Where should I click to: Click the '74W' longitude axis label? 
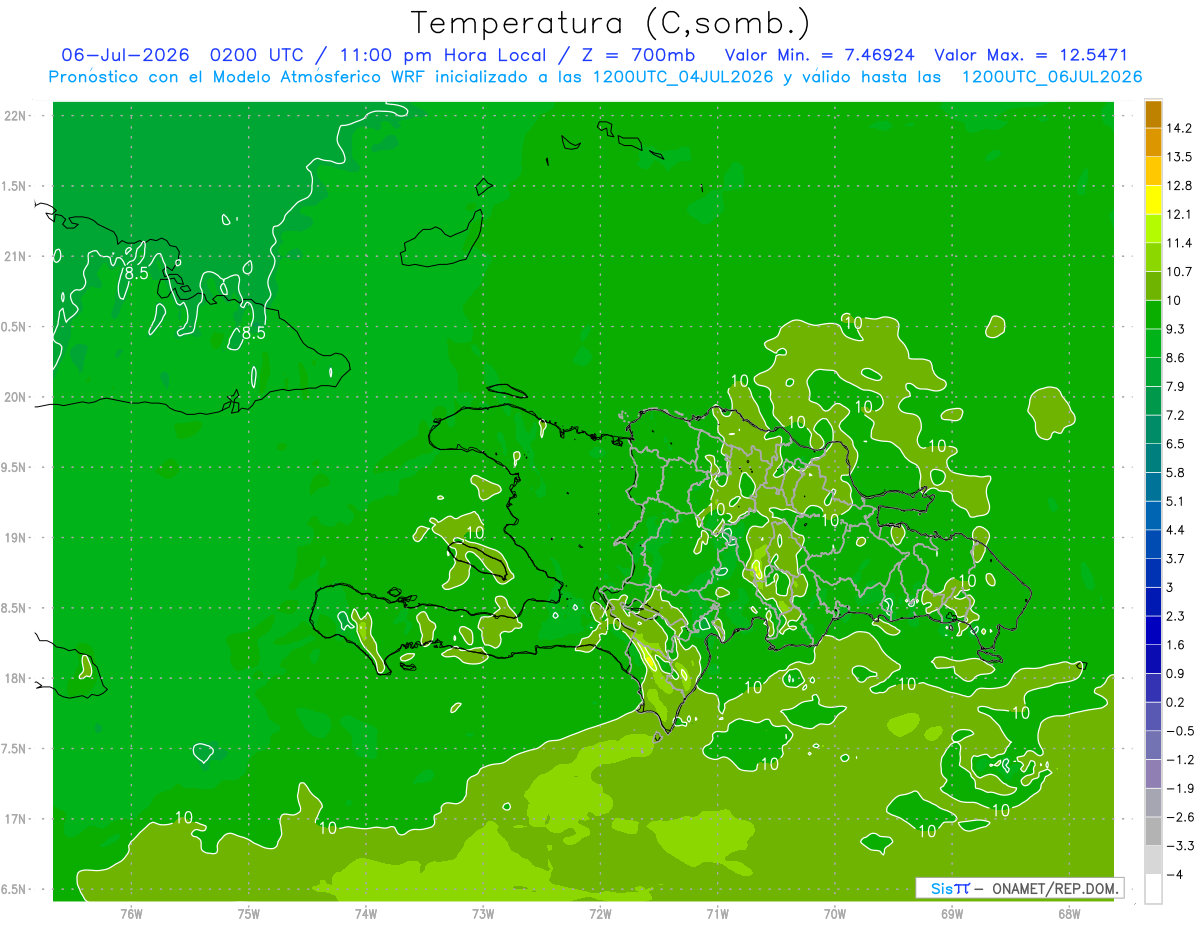tap(366, 914)
